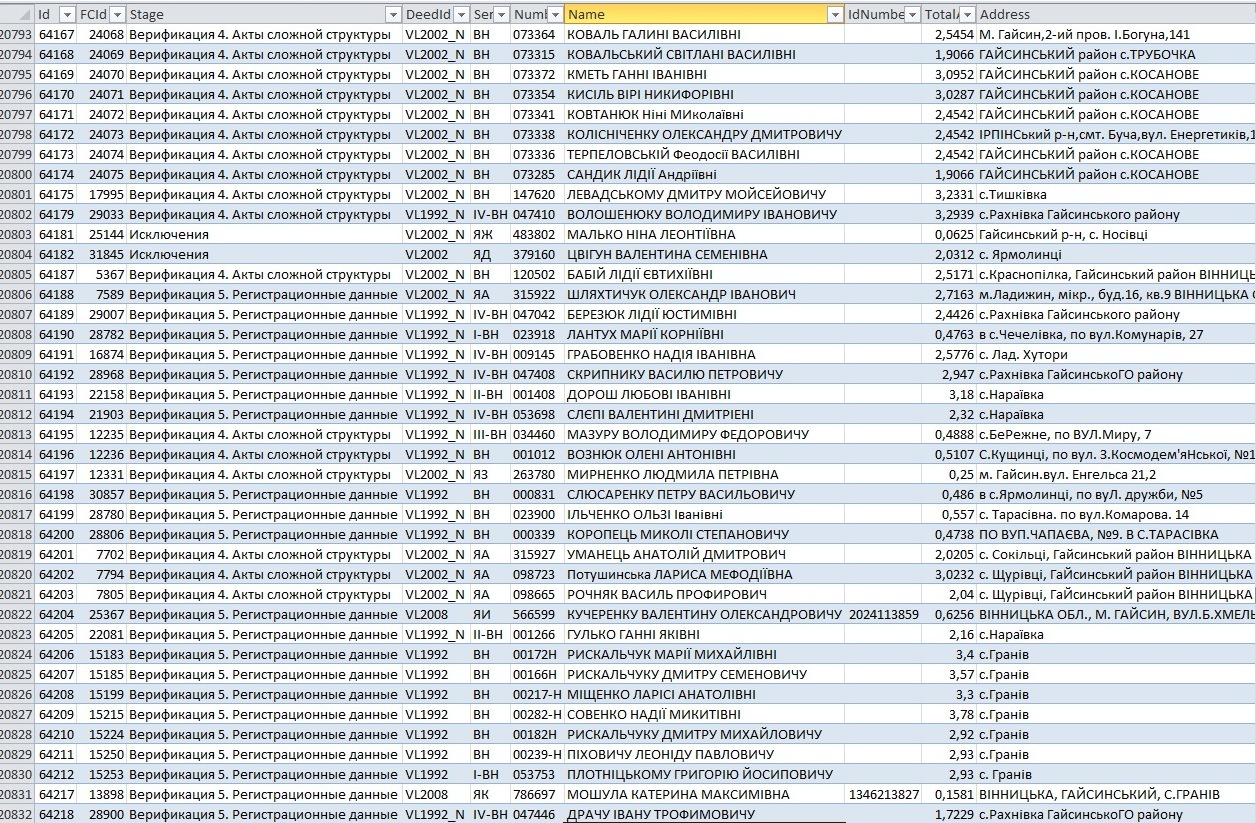Select the Исключения stage cell in row 64181
This screenshot has height=823, width=1256.
[x=265, y=235]
